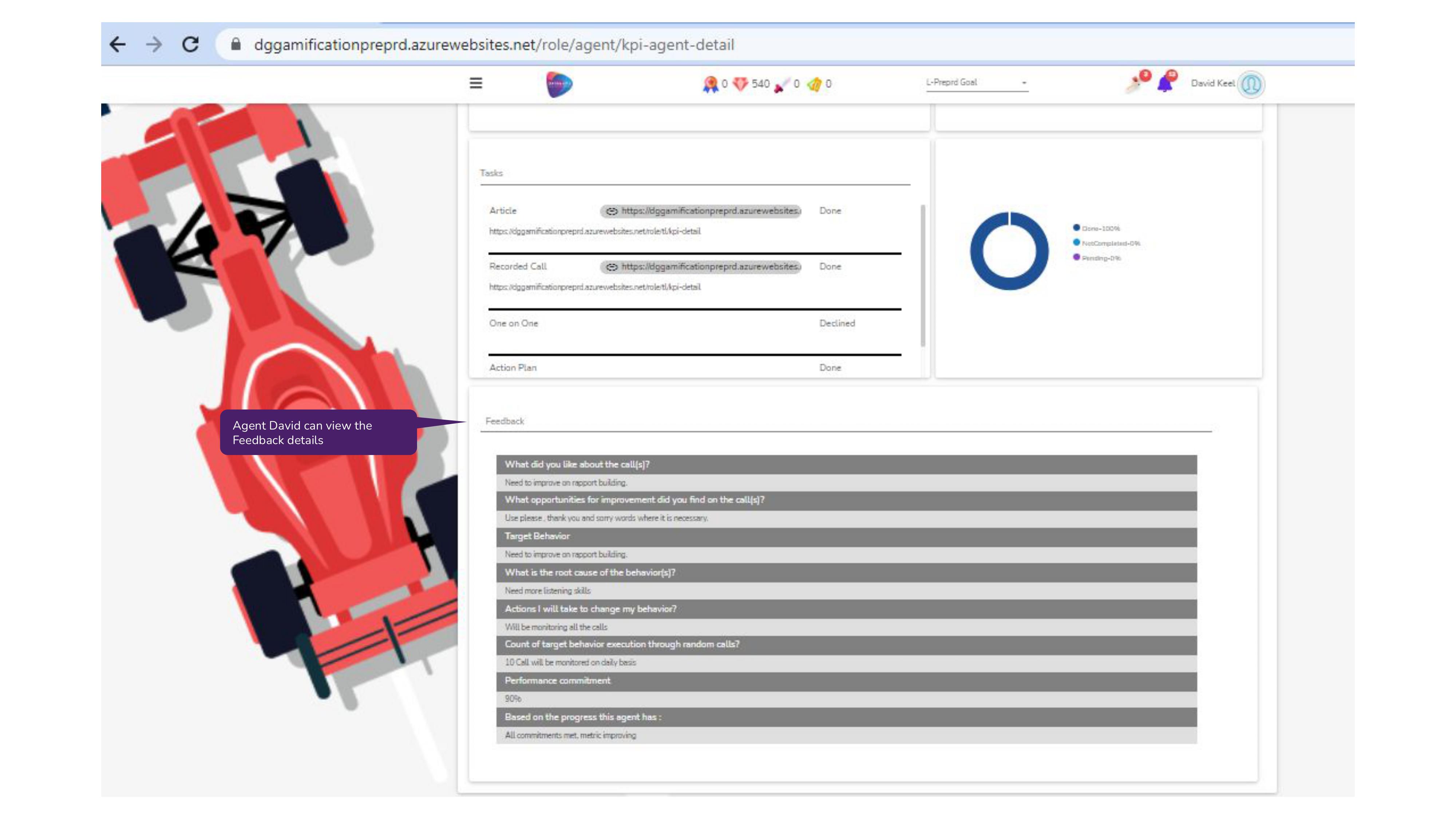Open the Article task link chip

click(701, 211)
